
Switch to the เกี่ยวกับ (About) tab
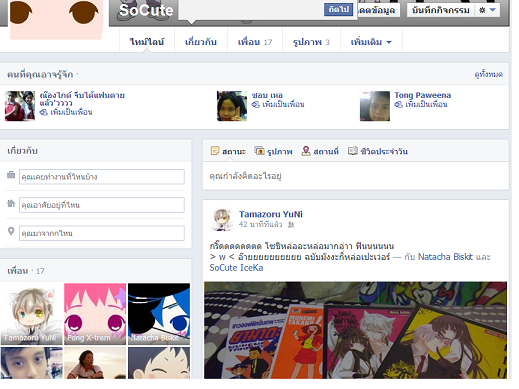click(x=201, y=42)
